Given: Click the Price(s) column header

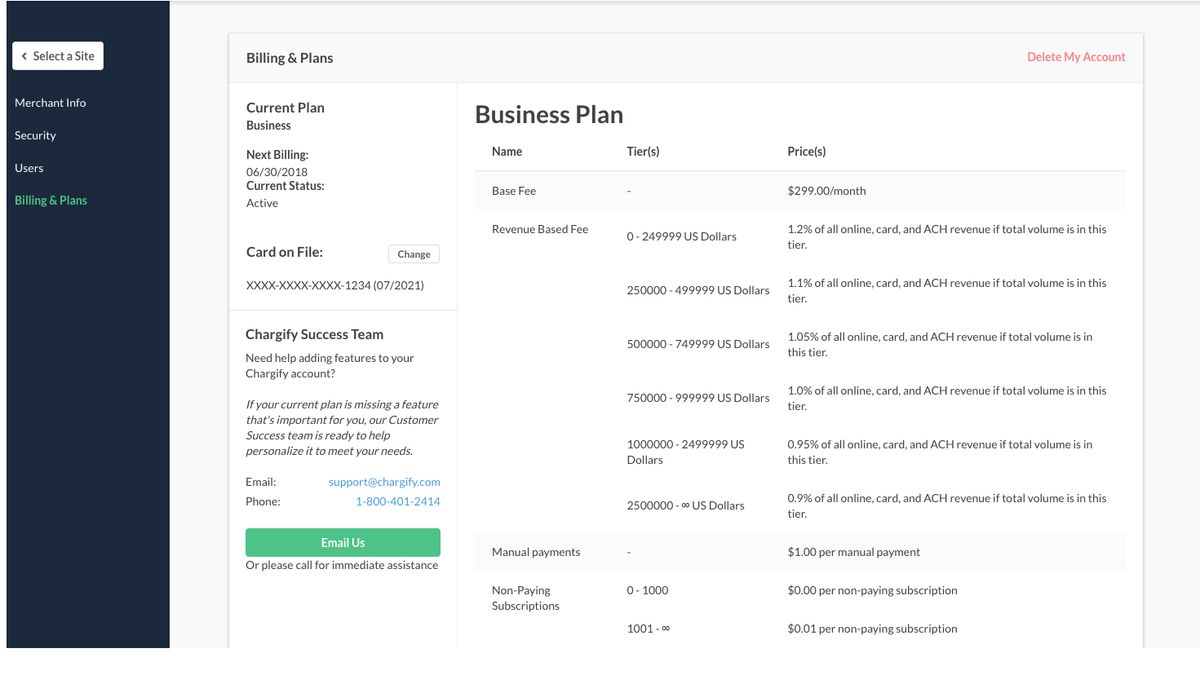Looking at the screenshot, I should click(807, 152).
